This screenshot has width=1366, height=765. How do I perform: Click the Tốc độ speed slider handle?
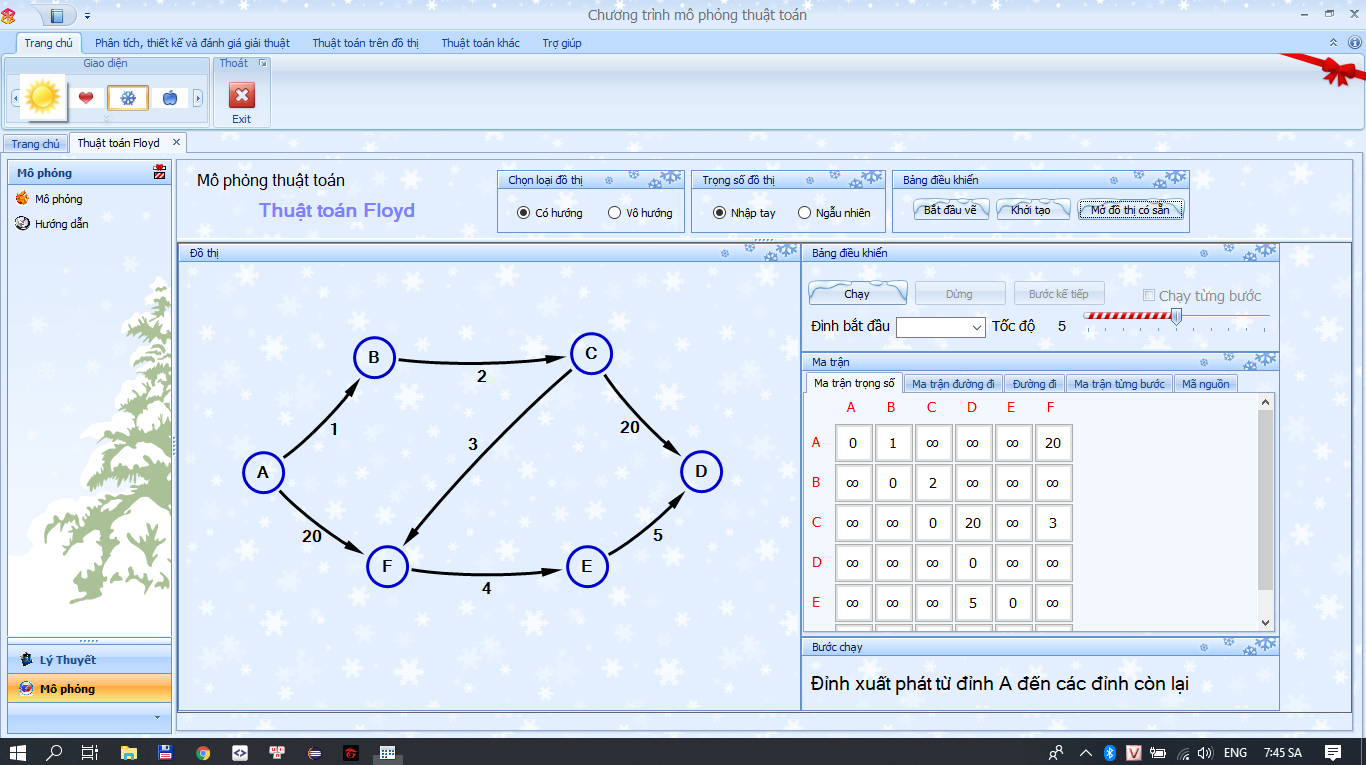click(1176, 317)
